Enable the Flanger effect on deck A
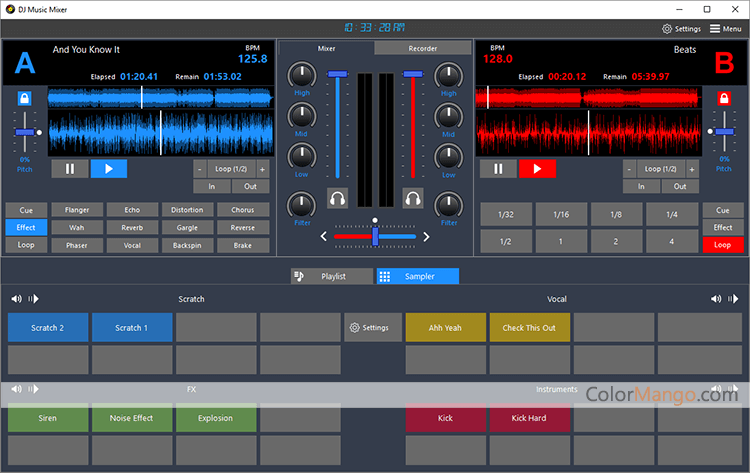 [x=77, y=210]
